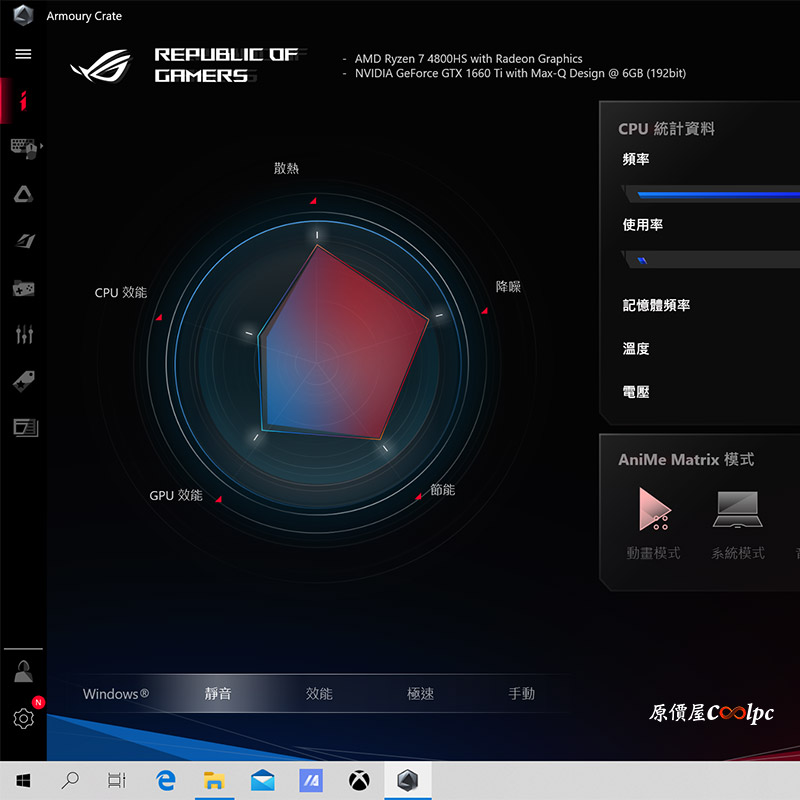Open the Aura Sync triangle icon
Screen dimensions: 800x800
point(23,194)
